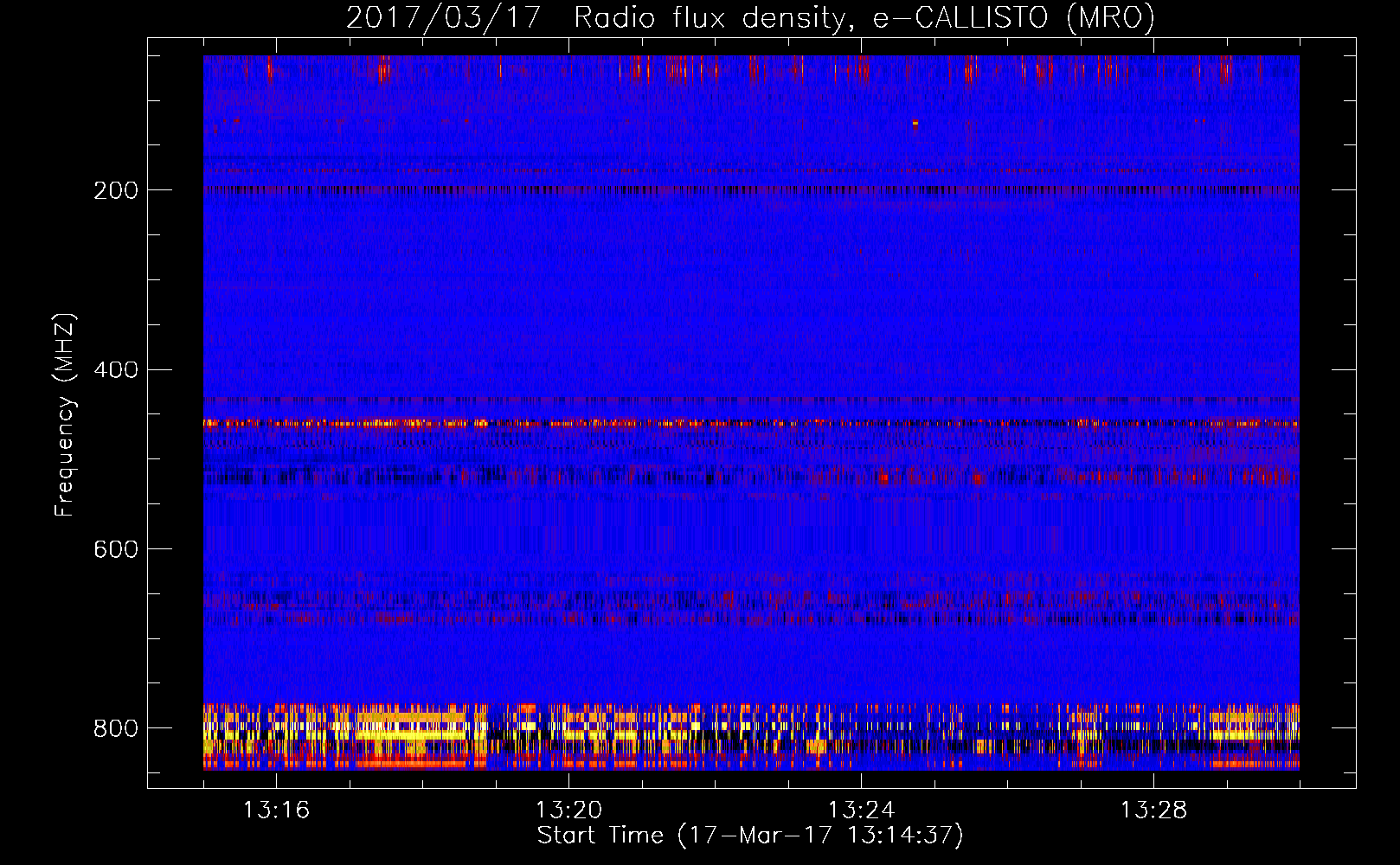Click the 800 frequency tick label
This screenshot has height=865, width=1400.
[116, 729]
